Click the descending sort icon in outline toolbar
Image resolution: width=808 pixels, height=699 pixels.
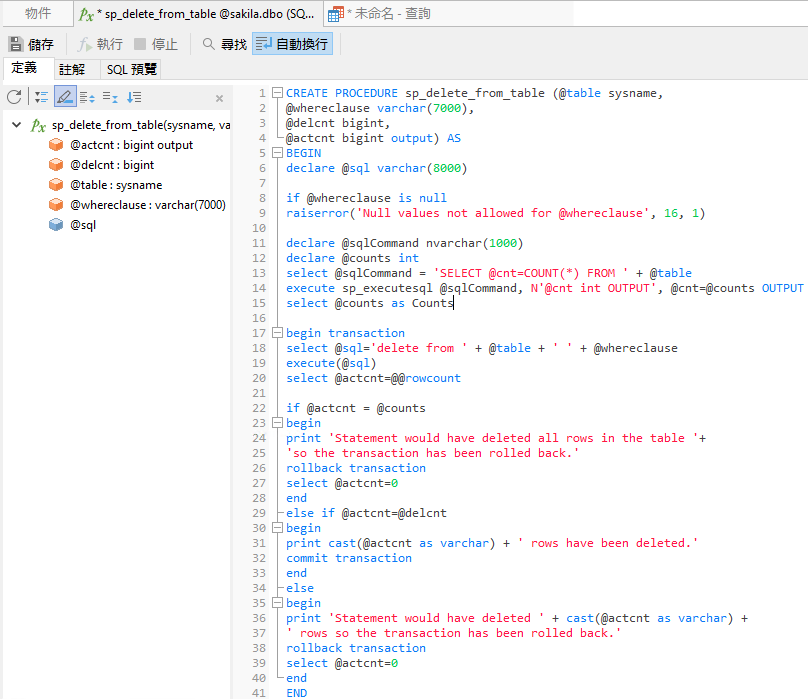coord(135,96)
